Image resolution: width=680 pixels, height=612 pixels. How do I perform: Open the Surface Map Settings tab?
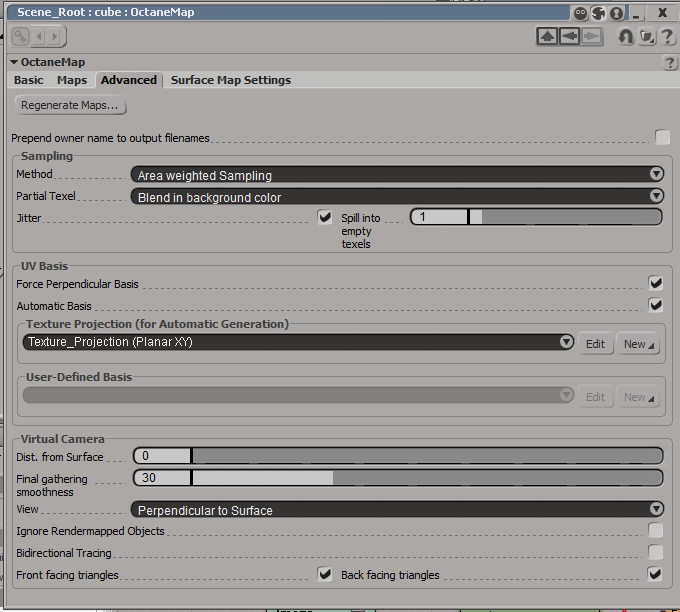(231, 80)
